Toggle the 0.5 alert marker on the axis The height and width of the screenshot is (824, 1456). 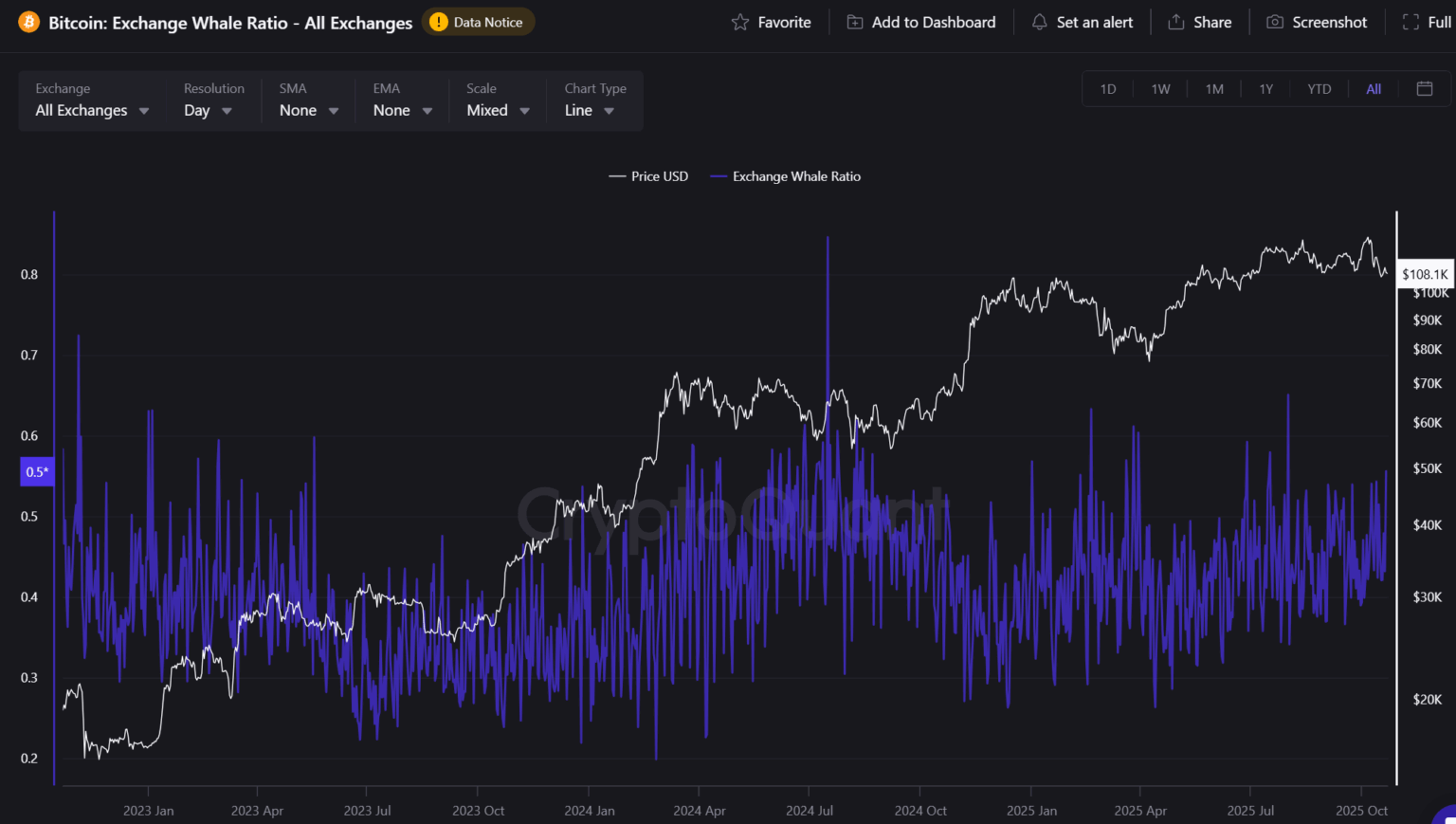pos(36,471)
